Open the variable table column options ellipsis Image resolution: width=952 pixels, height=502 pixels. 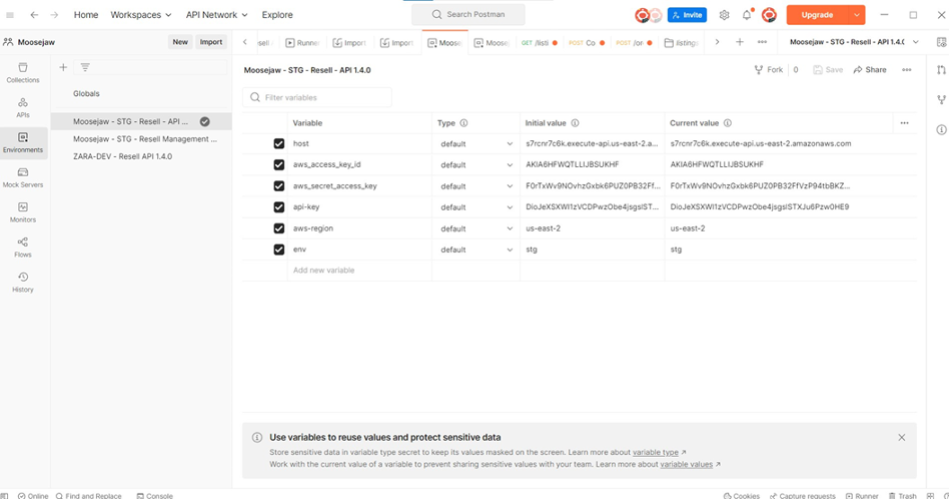pyautogui.click(x=904, y=123)
